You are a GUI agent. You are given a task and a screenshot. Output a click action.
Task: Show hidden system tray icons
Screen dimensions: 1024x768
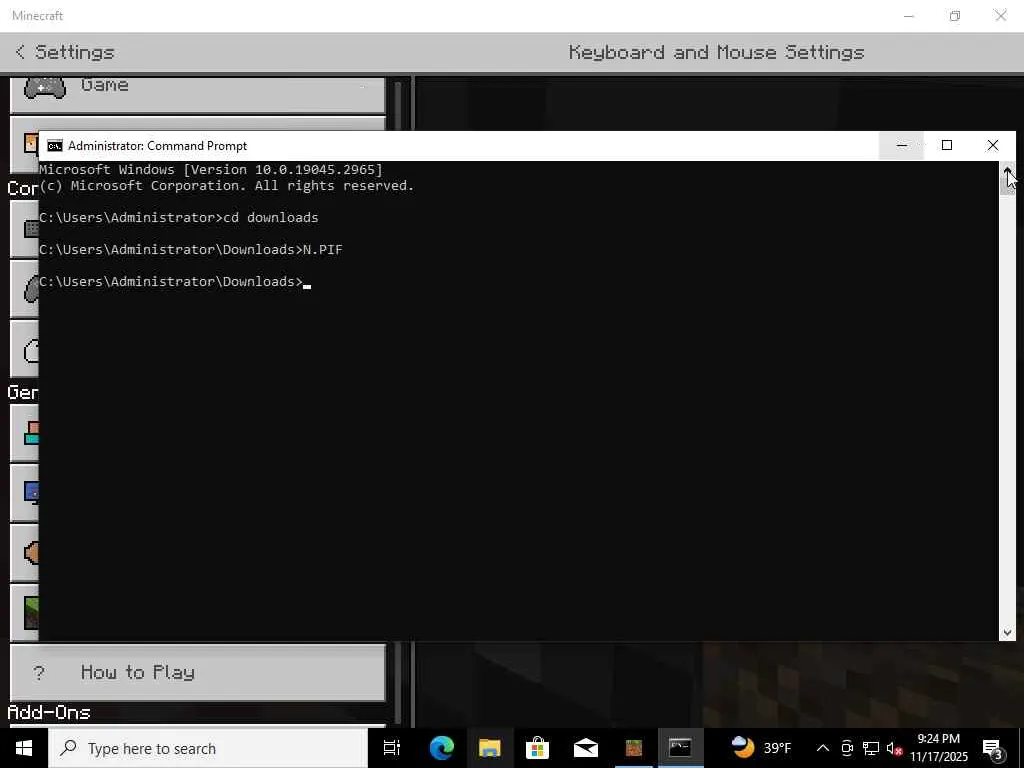(x=823, y=748)
